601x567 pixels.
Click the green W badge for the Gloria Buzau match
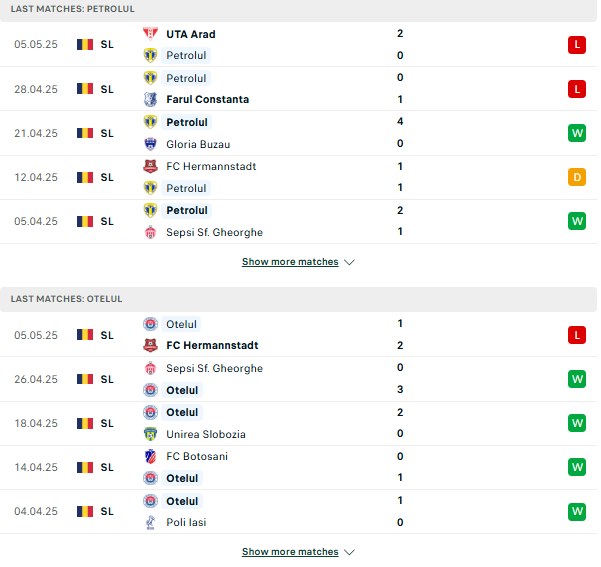(x=577, y=133)
